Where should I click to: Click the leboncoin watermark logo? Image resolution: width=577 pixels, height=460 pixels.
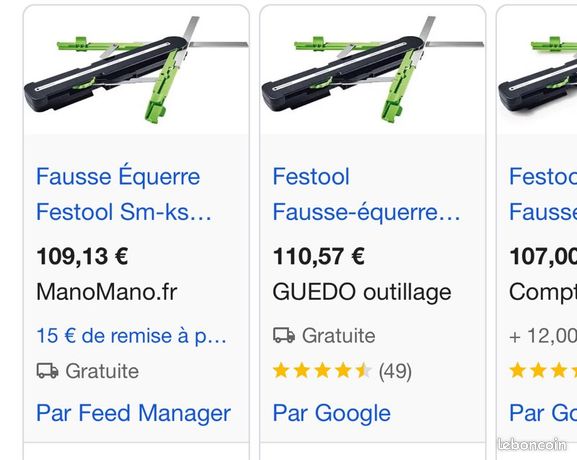pyautogui.click(x=532, y=444)
